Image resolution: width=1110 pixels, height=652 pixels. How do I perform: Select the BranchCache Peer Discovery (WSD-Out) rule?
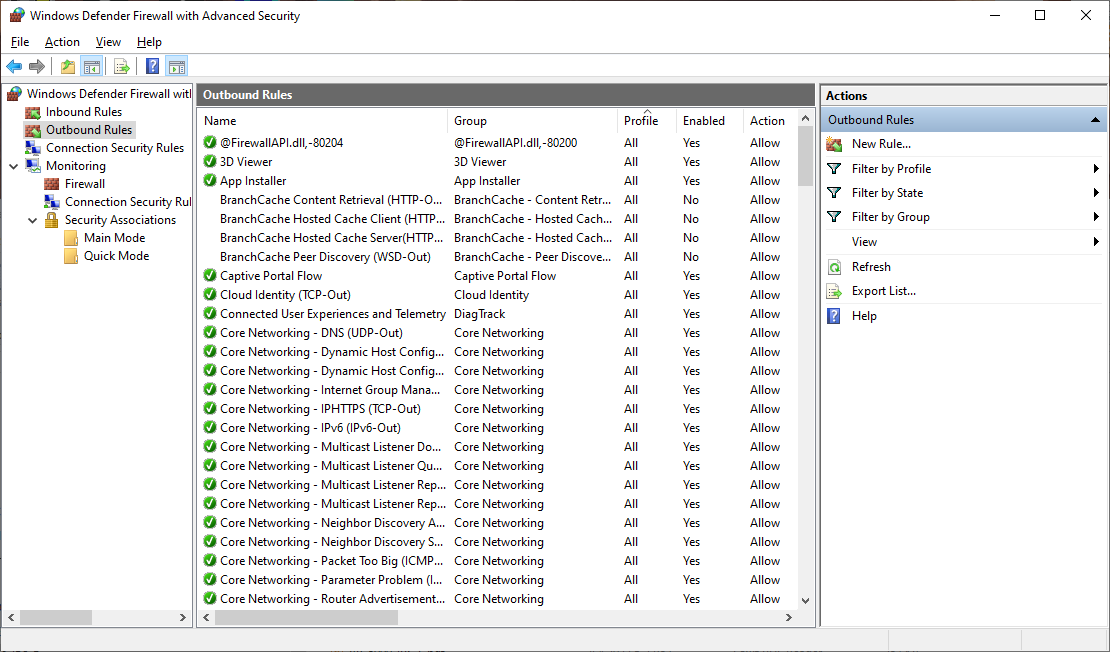tap(325, 257)
